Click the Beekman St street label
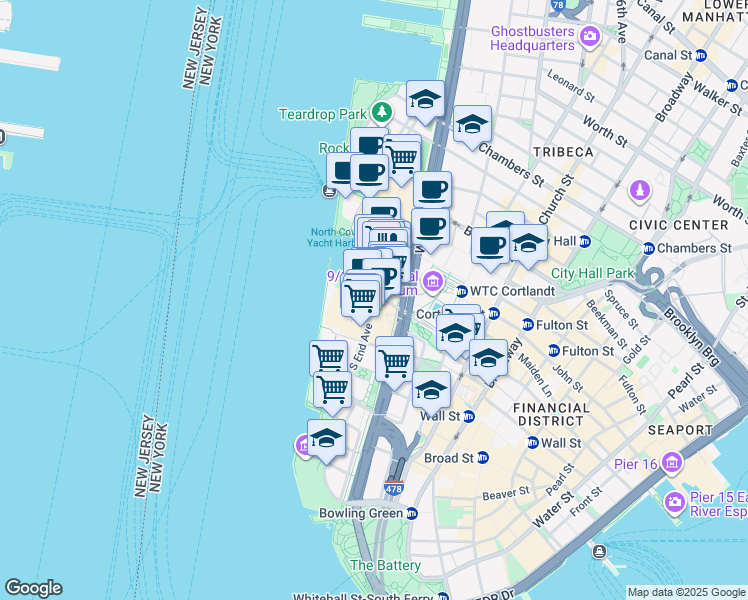 point(606,324)
